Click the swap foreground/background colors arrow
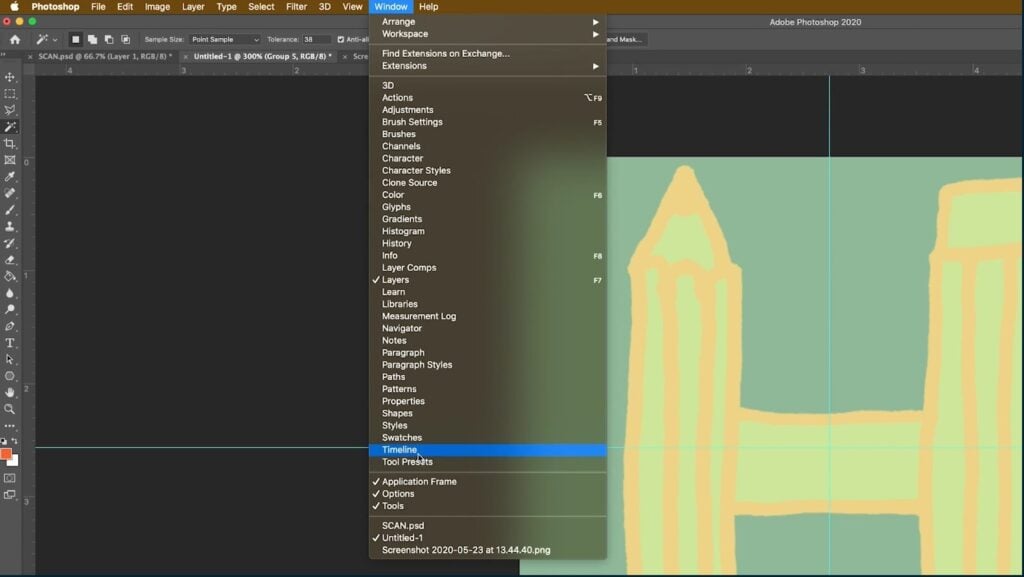The height and width of the screenshot is (577, 1024). pos(15,442)
